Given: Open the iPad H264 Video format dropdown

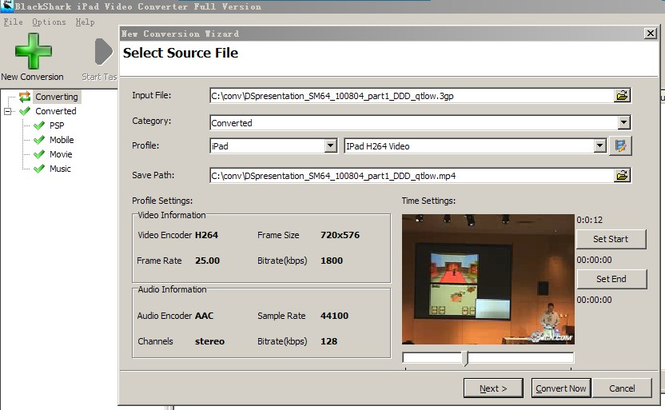Looking at the screenshot, I should [599, 146].
